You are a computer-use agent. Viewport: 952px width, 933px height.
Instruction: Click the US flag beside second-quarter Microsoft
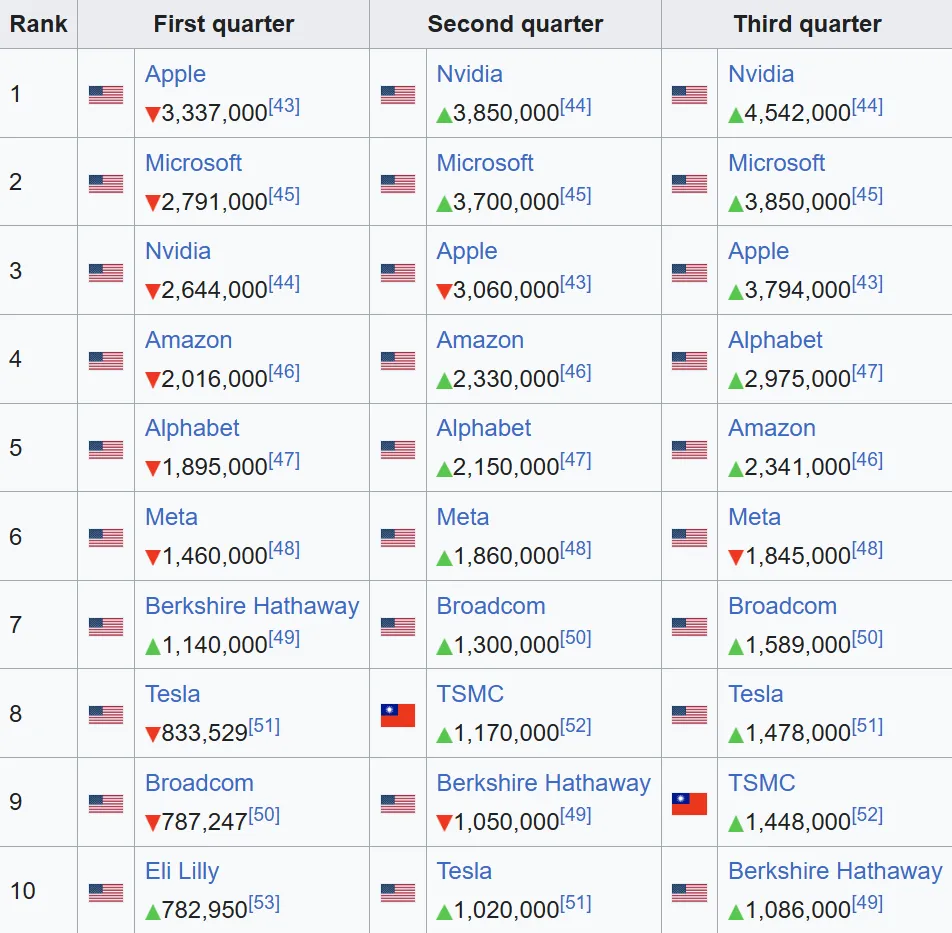point(398,183)
